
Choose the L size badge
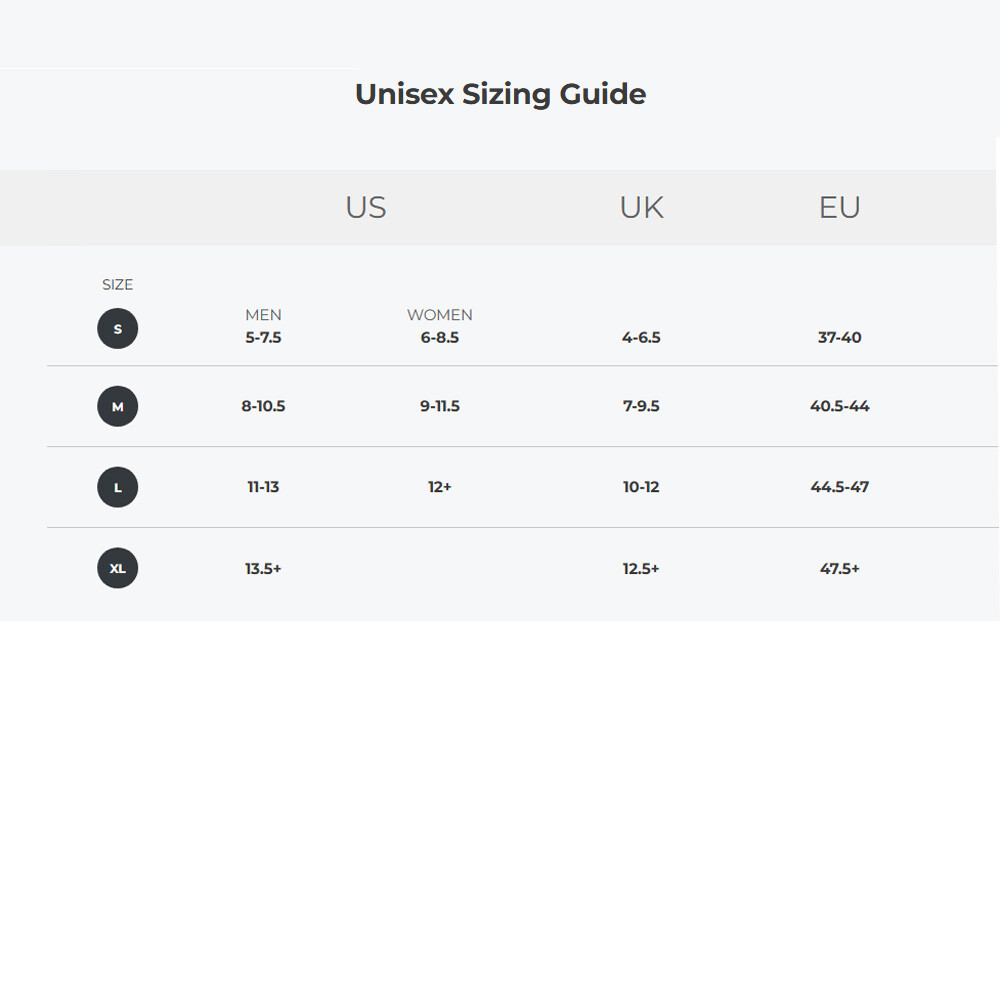(117, 488)
